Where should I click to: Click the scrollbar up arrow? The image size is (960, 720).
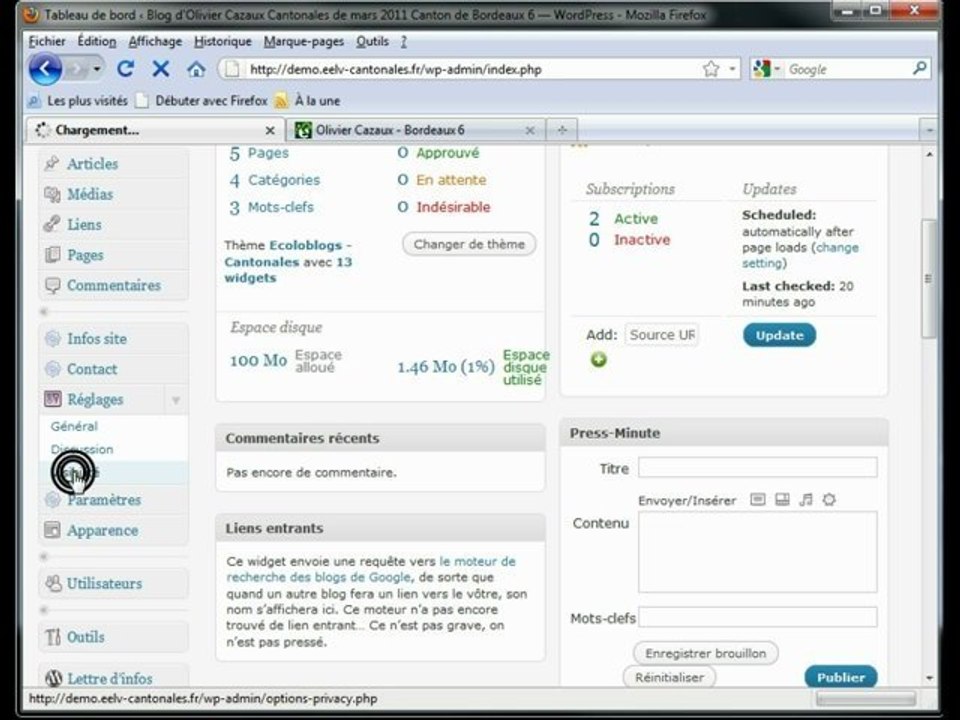coord(929,154)
